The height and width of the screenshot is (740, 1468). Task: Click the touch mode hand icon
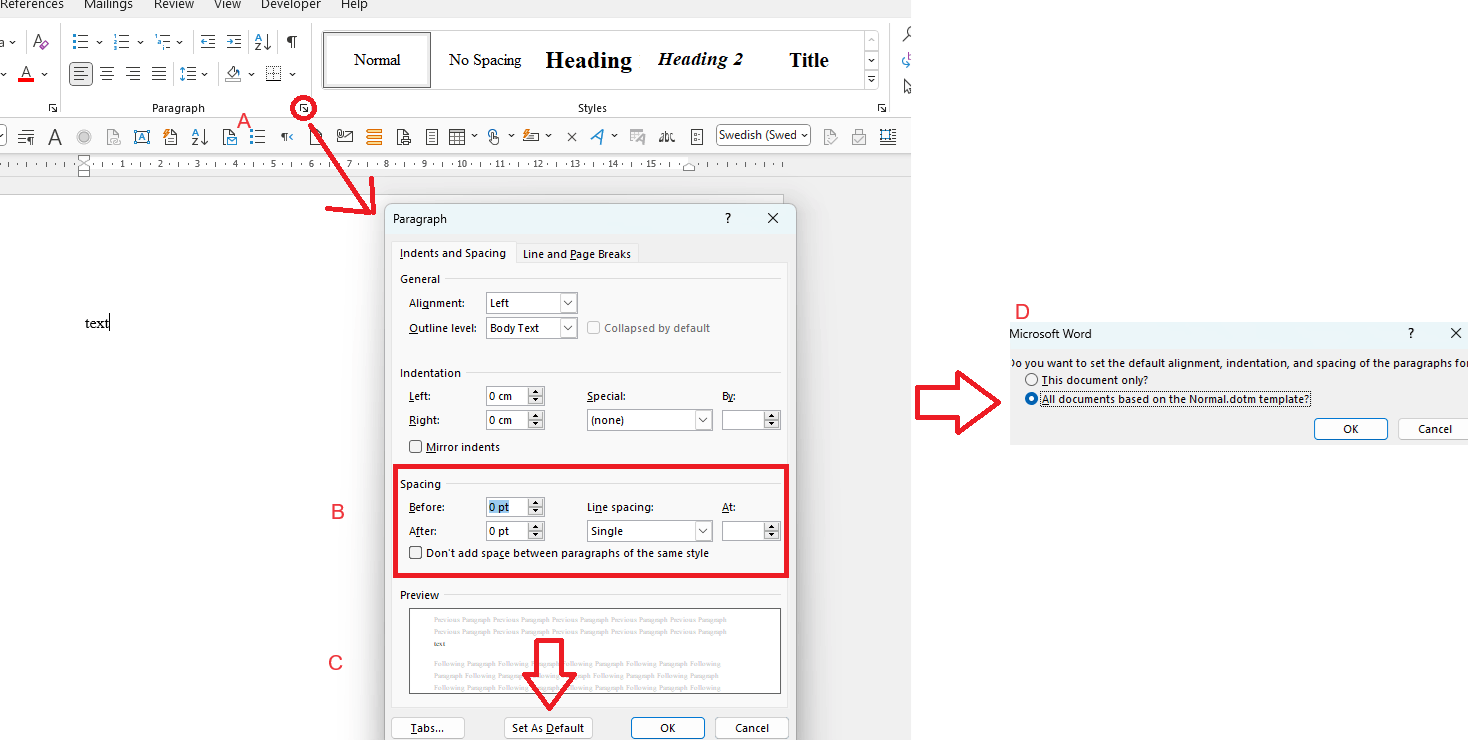(x=494, y=137)
